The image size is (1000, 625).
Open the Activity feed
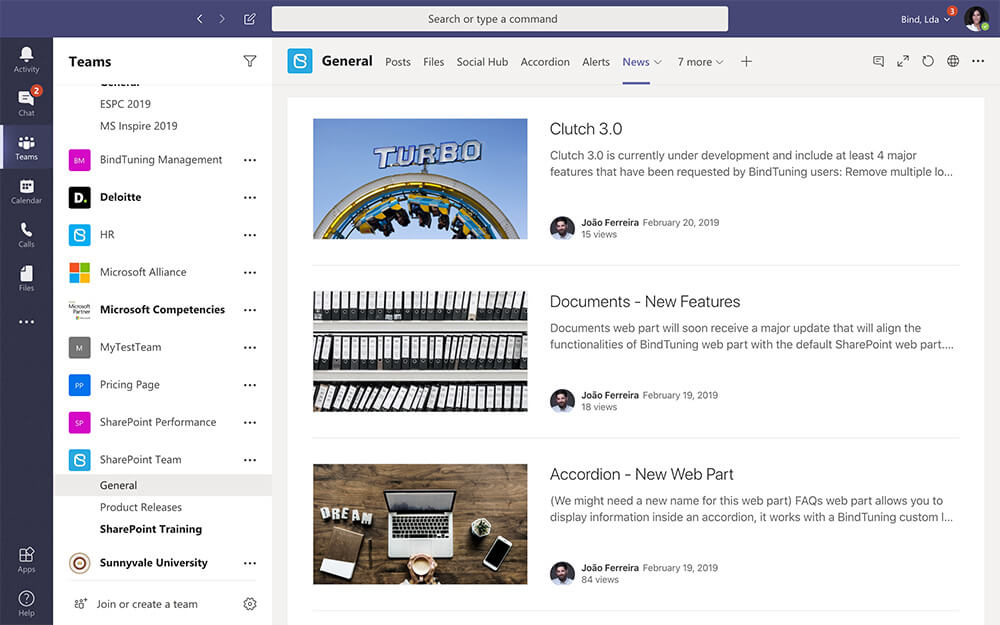(26, 59)
